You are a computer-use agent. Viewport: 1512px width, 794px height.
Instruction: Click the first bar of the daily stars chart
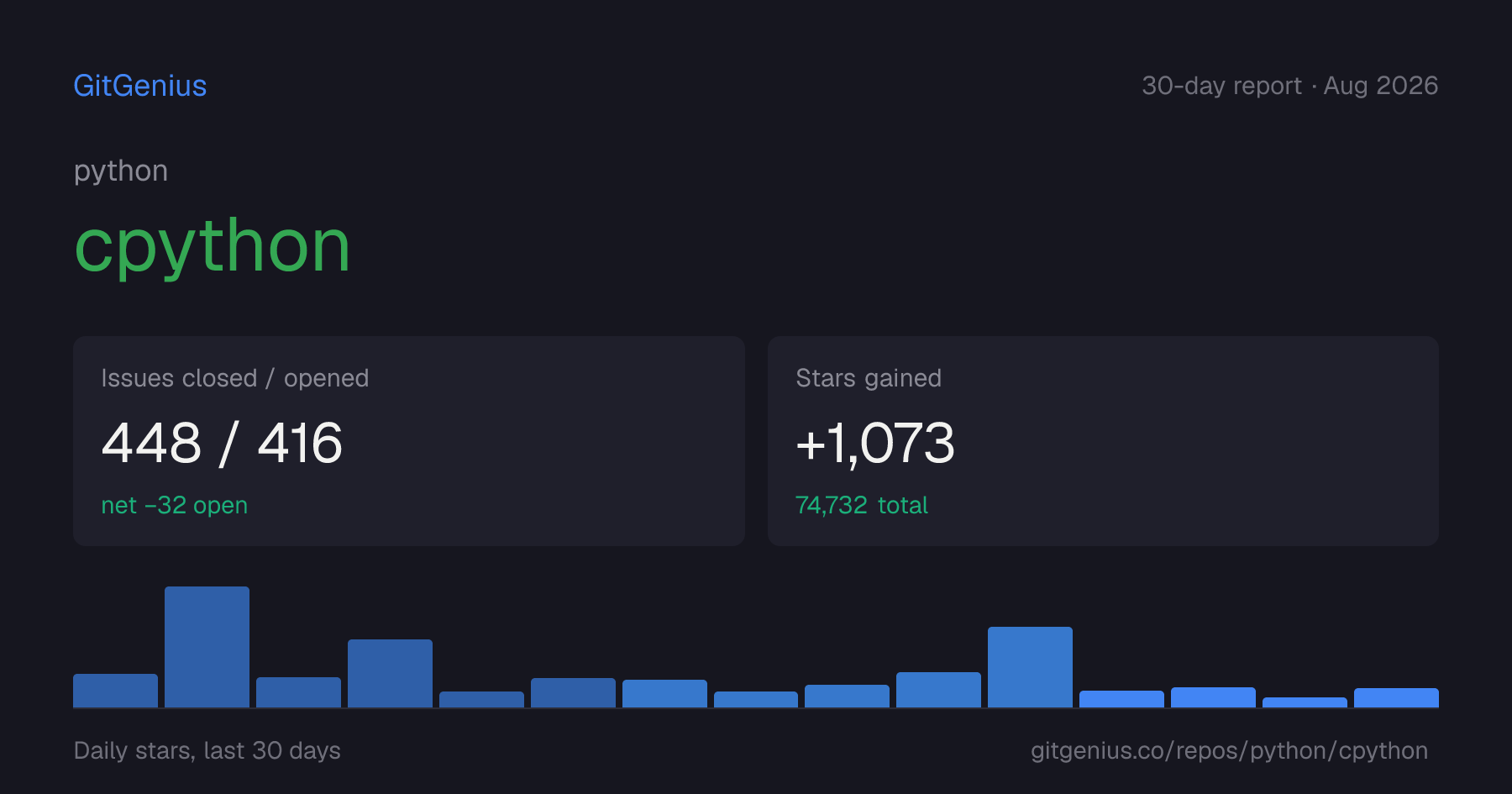(115, 691)
